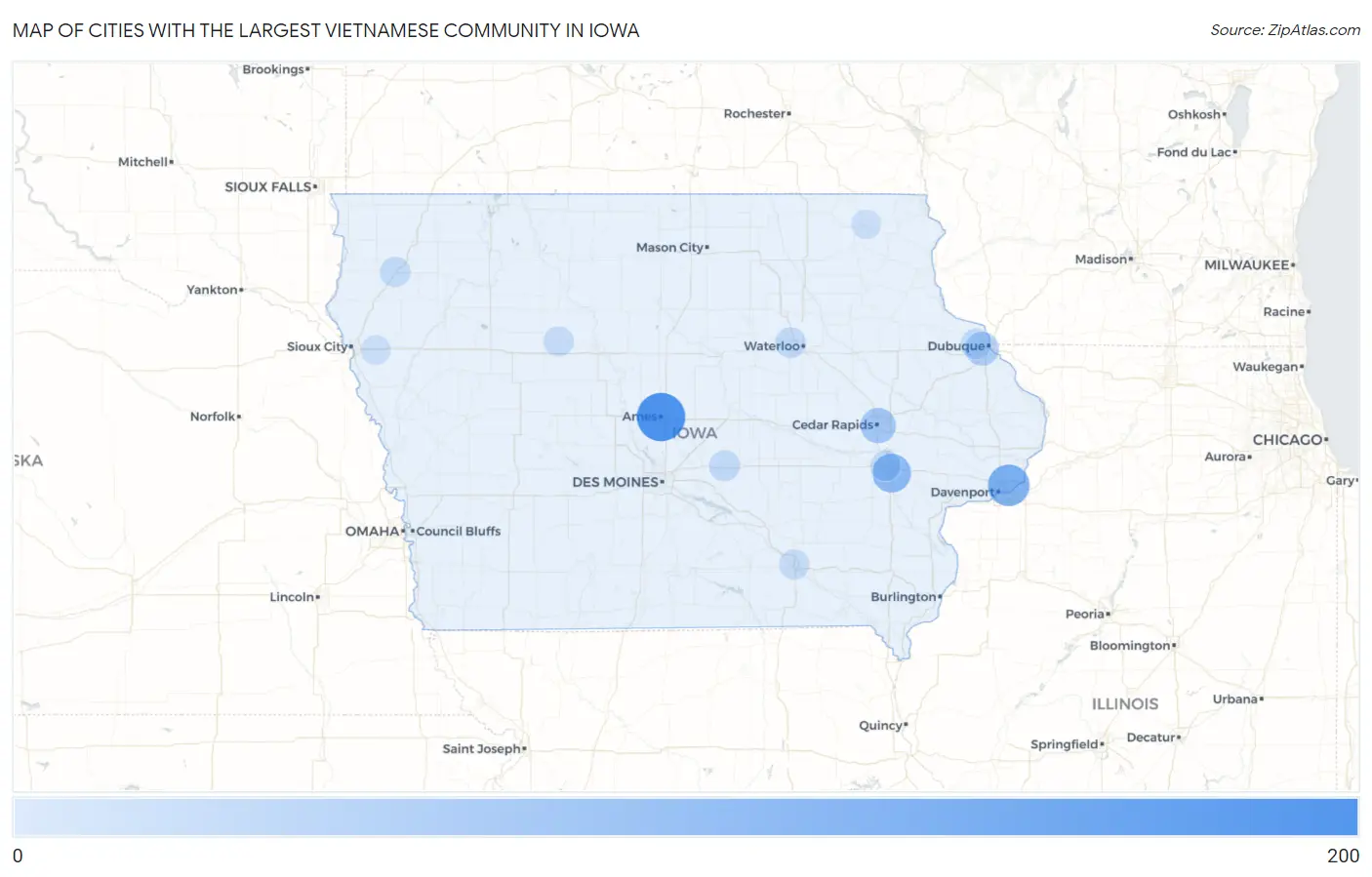Click the color gradient legend bar
Viewport: 1372px width, 877px height.
tap(685, 817)
